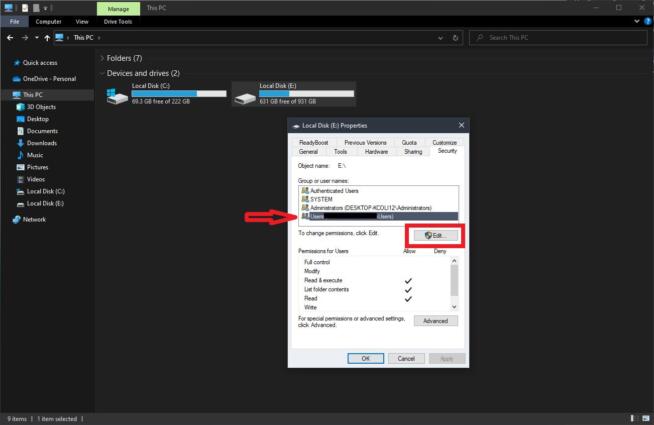654x425 pixels.
Task: Switch to the Tools tab
Action: click(340, 152)
